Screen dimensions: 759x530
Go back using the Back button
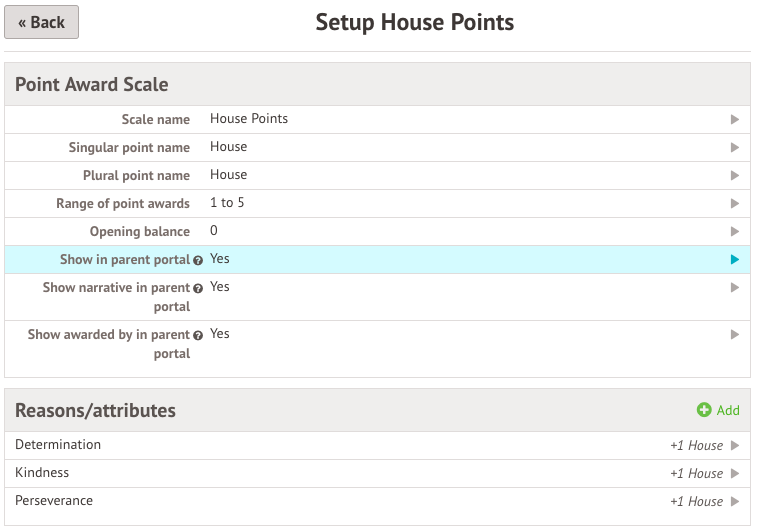click(x=41, y=22)
